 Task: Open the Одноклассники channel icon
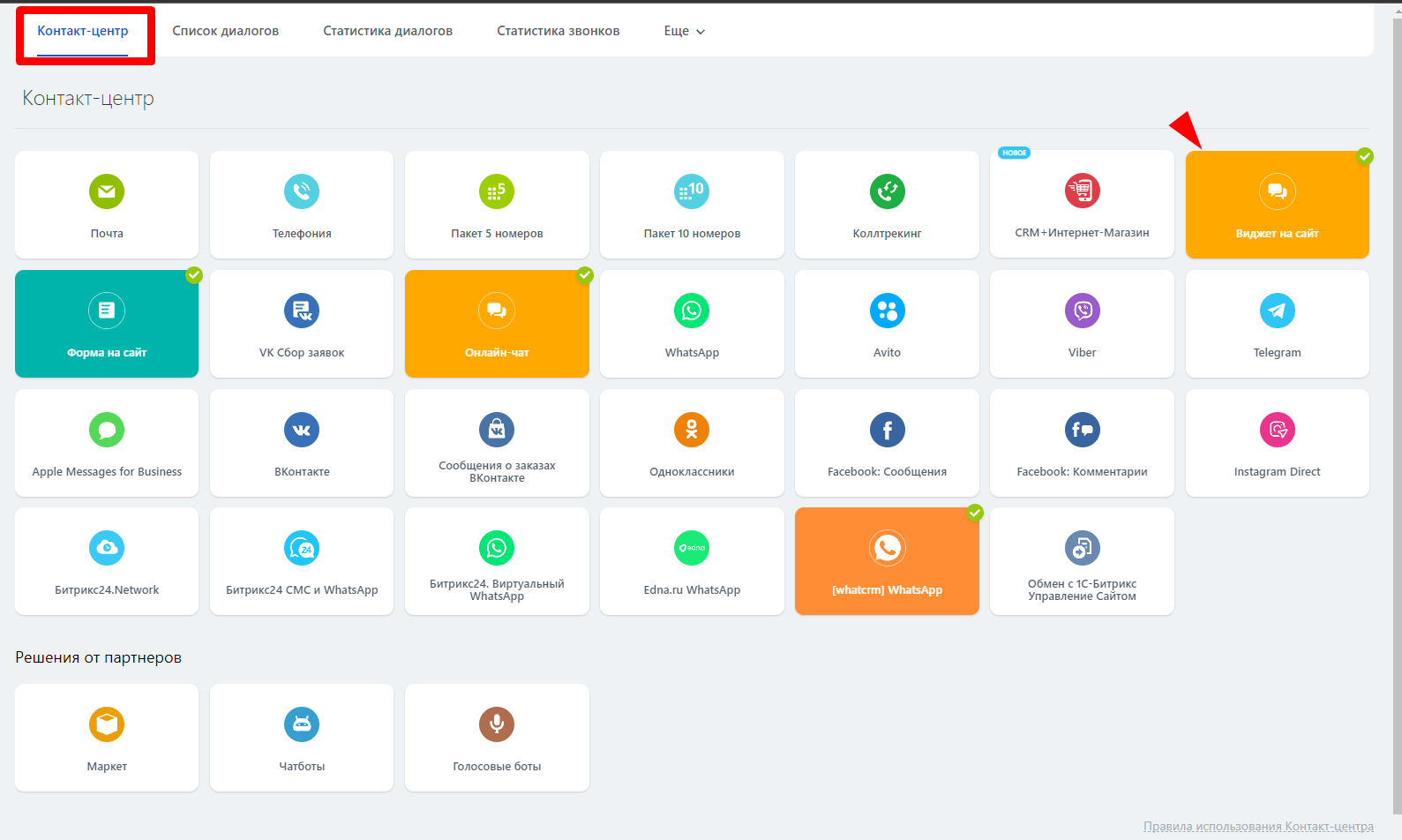pos(692,430)
